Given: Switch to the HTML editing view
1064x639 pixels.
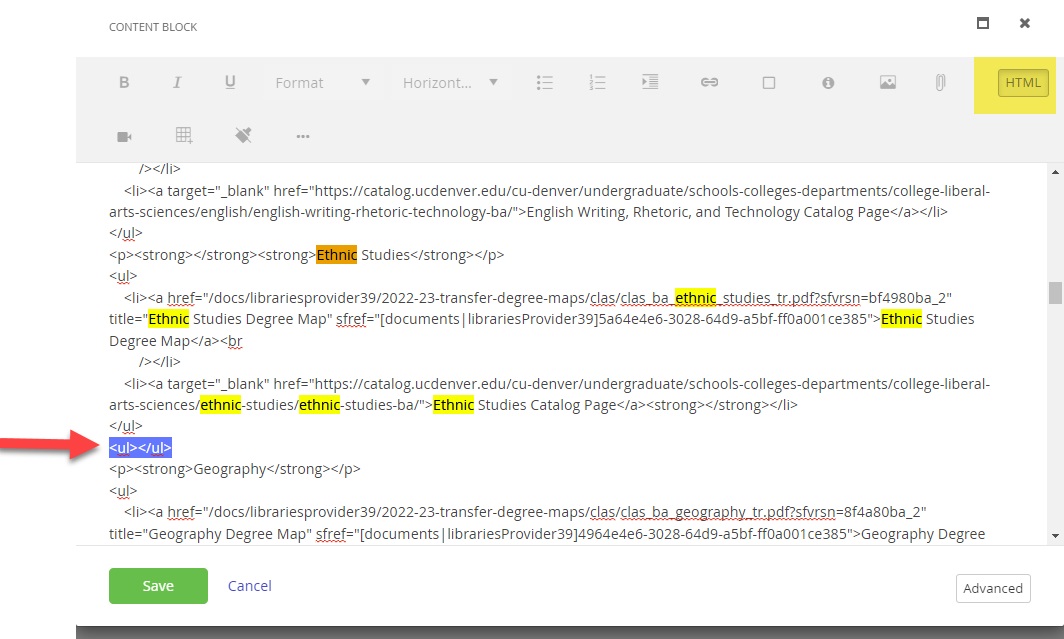Looking at the screenshot, I should pos(1022,83).
